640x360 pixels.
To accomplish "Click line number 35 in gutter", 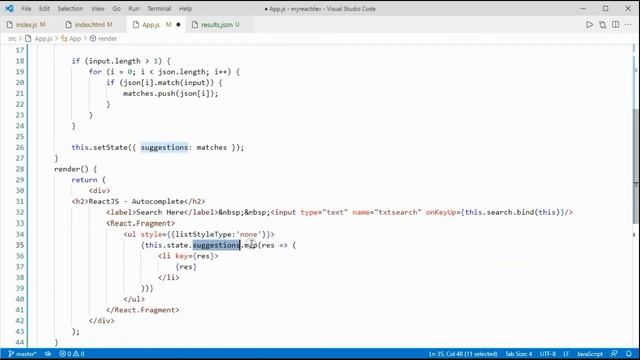I will click(x=20, y=245).
